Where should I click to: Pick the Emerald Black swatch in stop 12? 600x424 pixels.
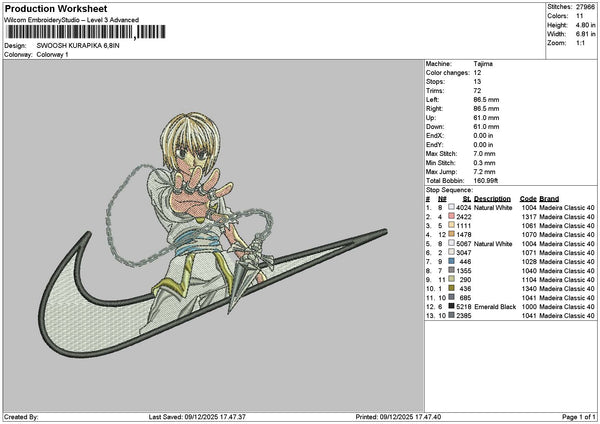click(452, 307)
